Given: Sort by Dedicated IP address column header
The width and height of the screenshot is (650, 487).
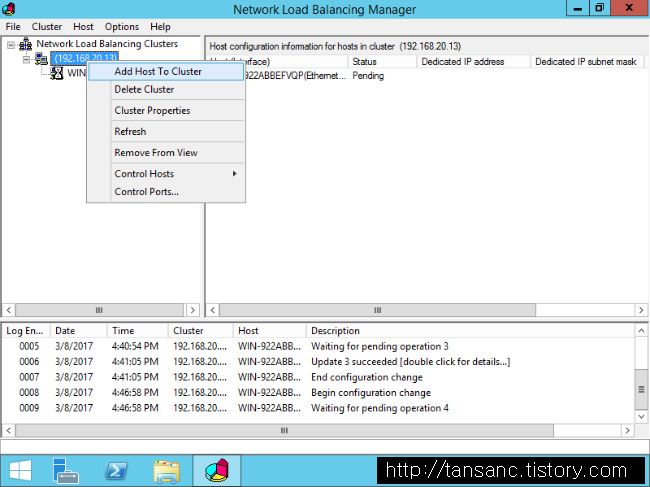Looking at the screenshot, I should [x=473, y=62].
